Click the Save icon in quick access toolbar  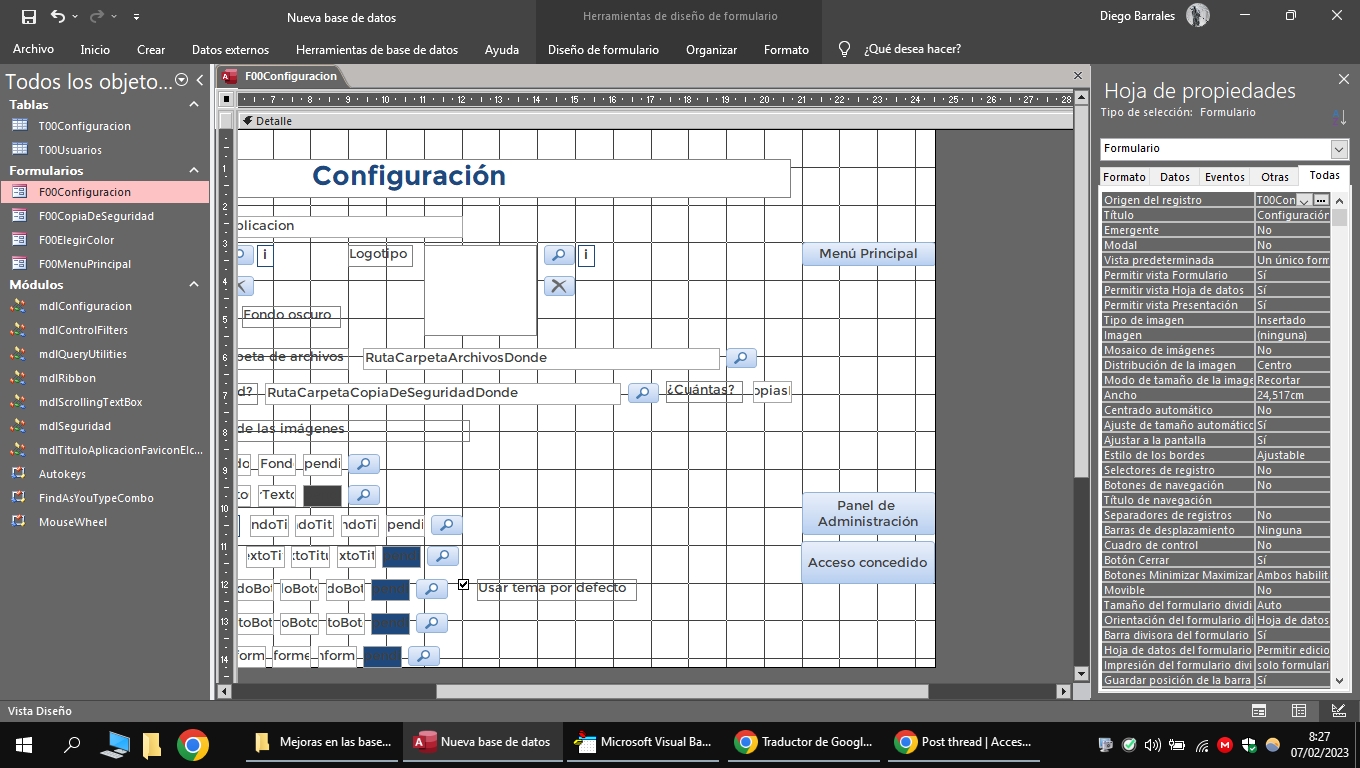point(28,16)
